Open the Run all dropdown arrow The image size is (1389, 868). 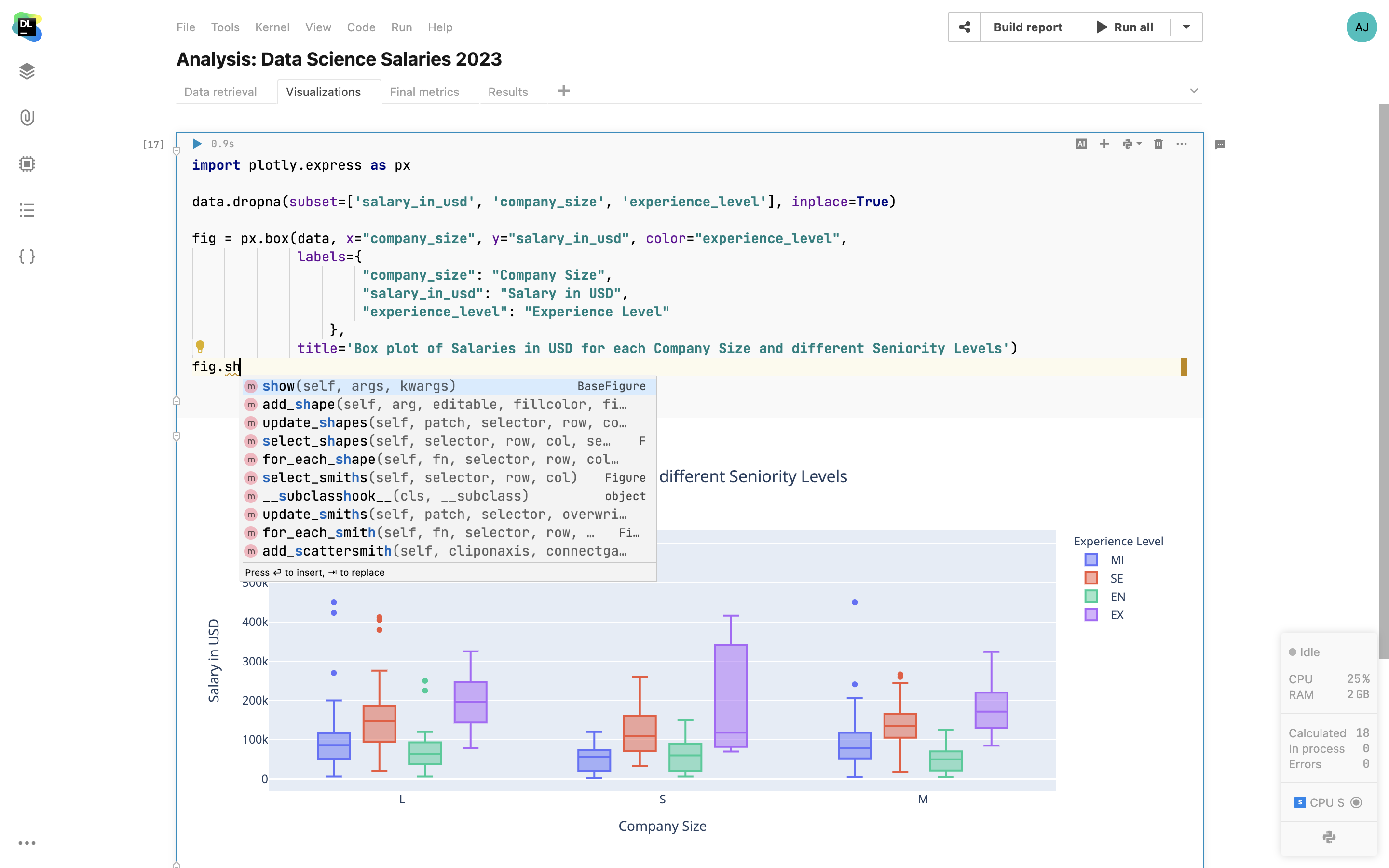coord(1186,27)
